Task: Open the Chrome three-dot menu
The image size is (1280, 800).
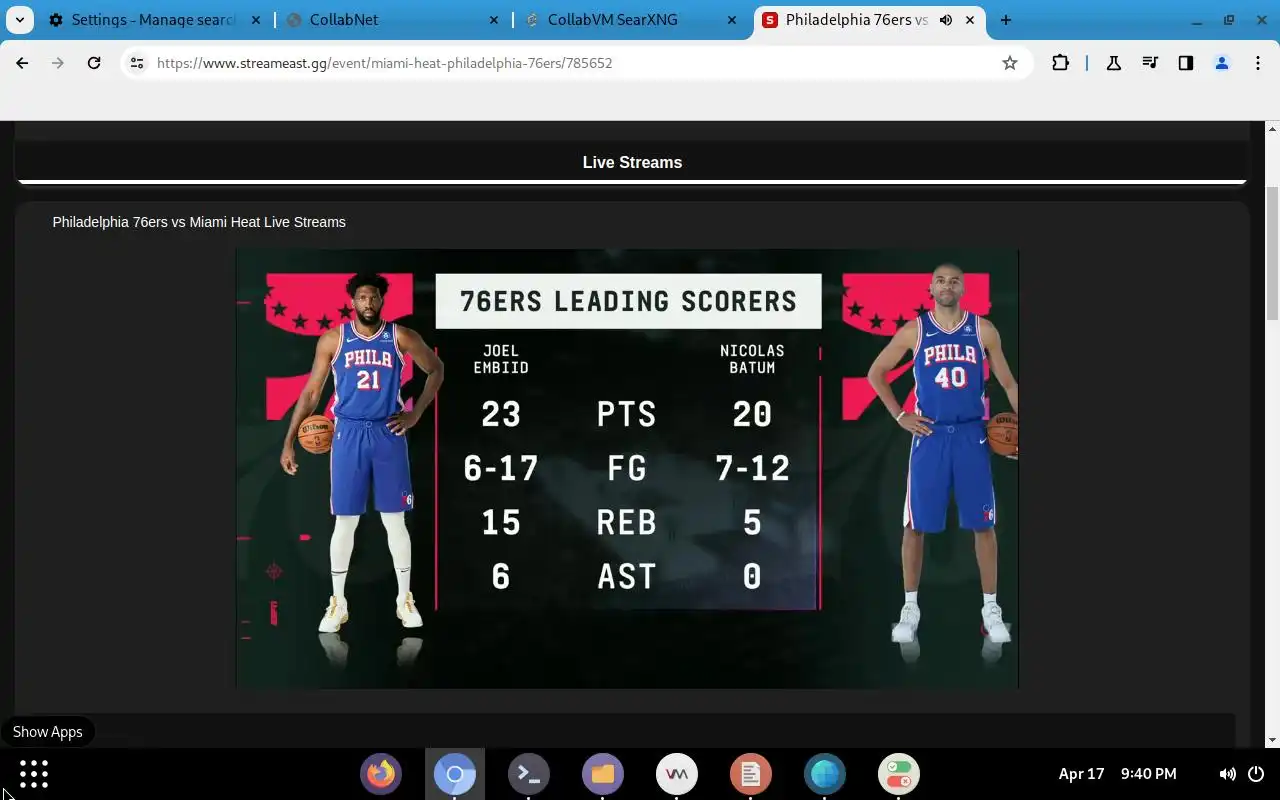Action: coord(1258,63)
